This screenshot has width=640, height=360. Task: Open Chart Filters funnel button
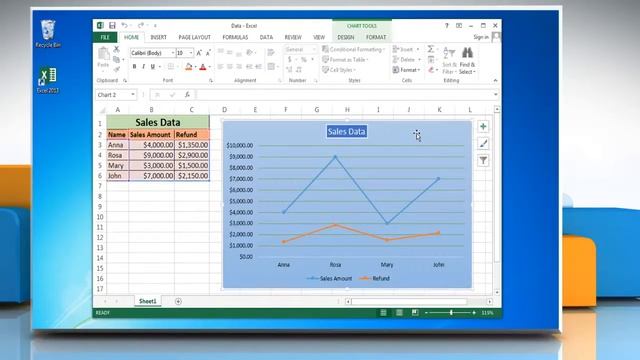point(483,160)
